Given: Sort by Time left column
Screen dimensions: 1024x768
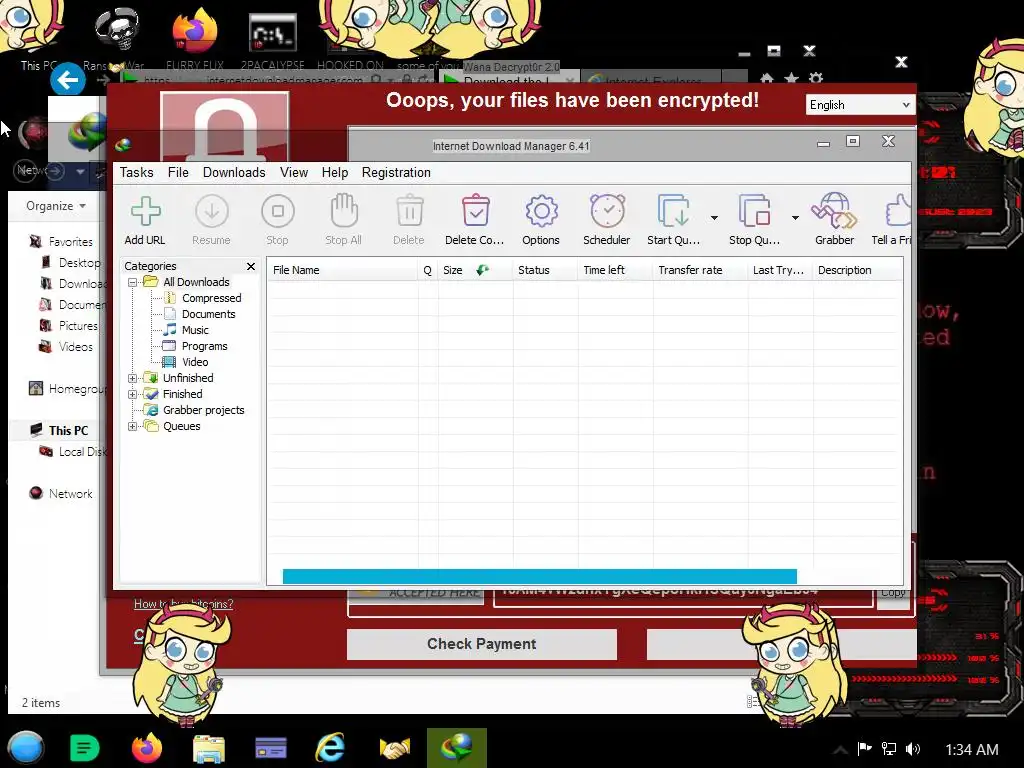Looking at the screenshot, I should 615,270.
